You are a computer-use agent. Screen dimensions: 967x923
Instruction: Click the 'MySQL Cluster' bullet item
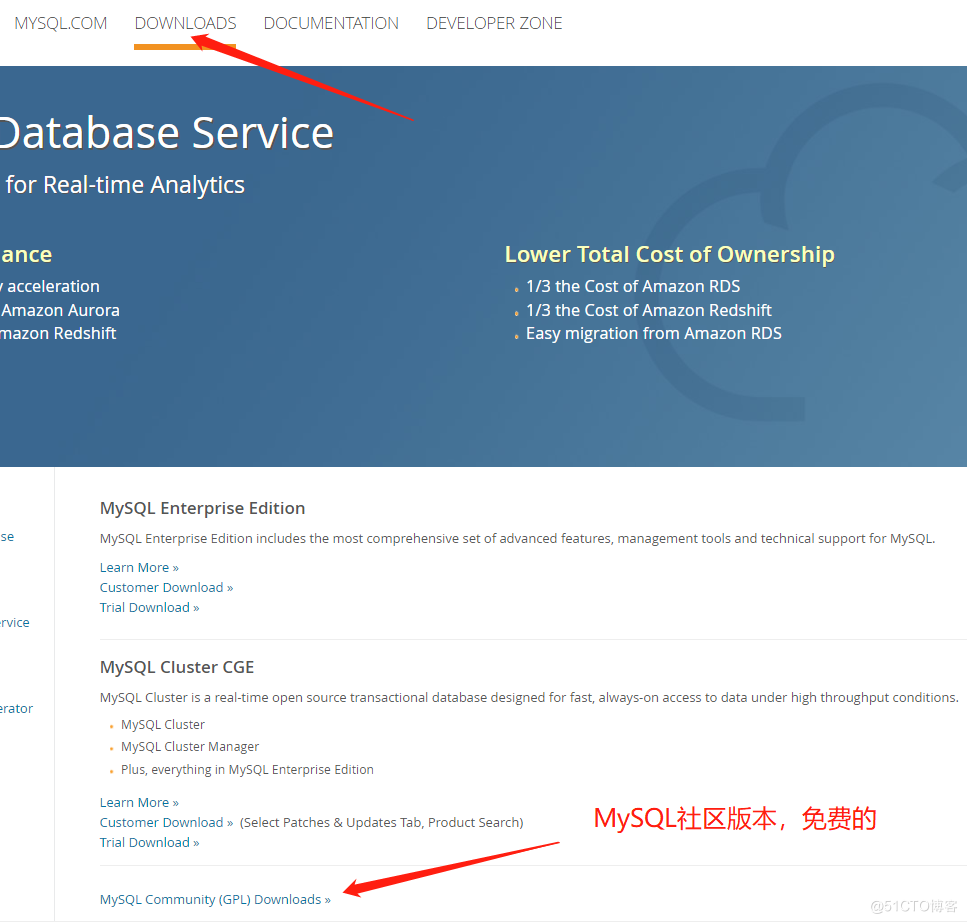click(163, 724)
